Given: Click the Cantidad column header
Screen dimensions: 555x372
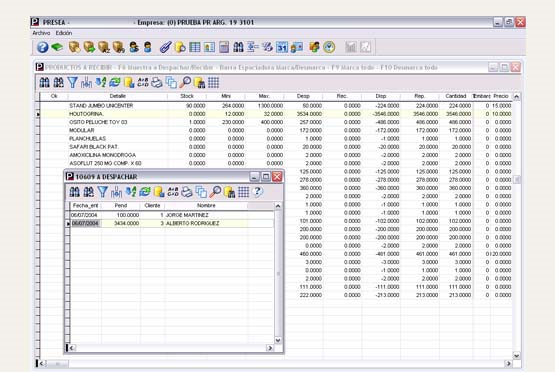Looking at the screenshot, I should (x=456, y=96).
